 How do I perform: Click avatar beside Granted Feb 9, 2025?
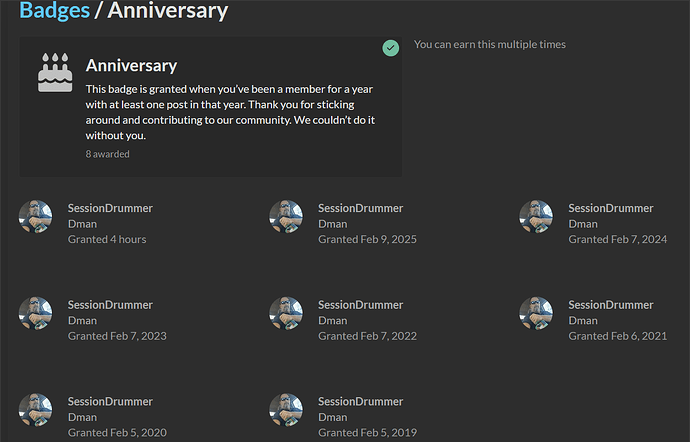tap(286, 217)
